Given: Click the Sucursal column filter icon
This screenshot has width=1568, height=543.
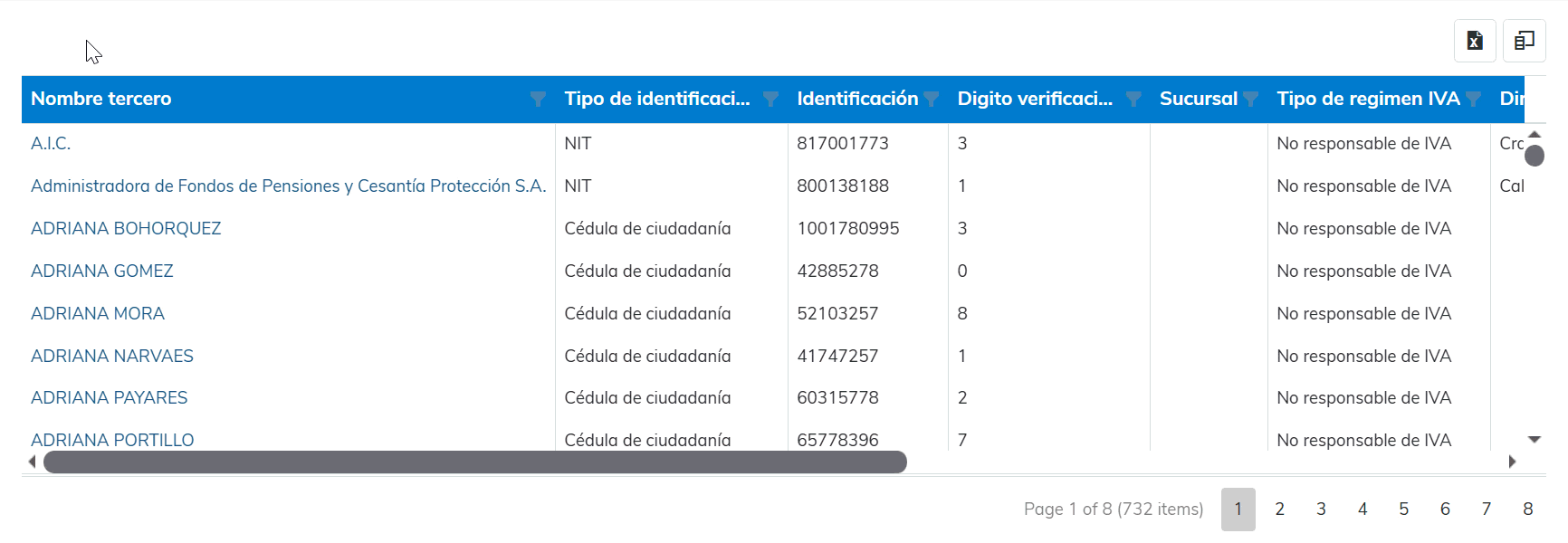Looking at the screenshot, I should [x=1250, y=100].
